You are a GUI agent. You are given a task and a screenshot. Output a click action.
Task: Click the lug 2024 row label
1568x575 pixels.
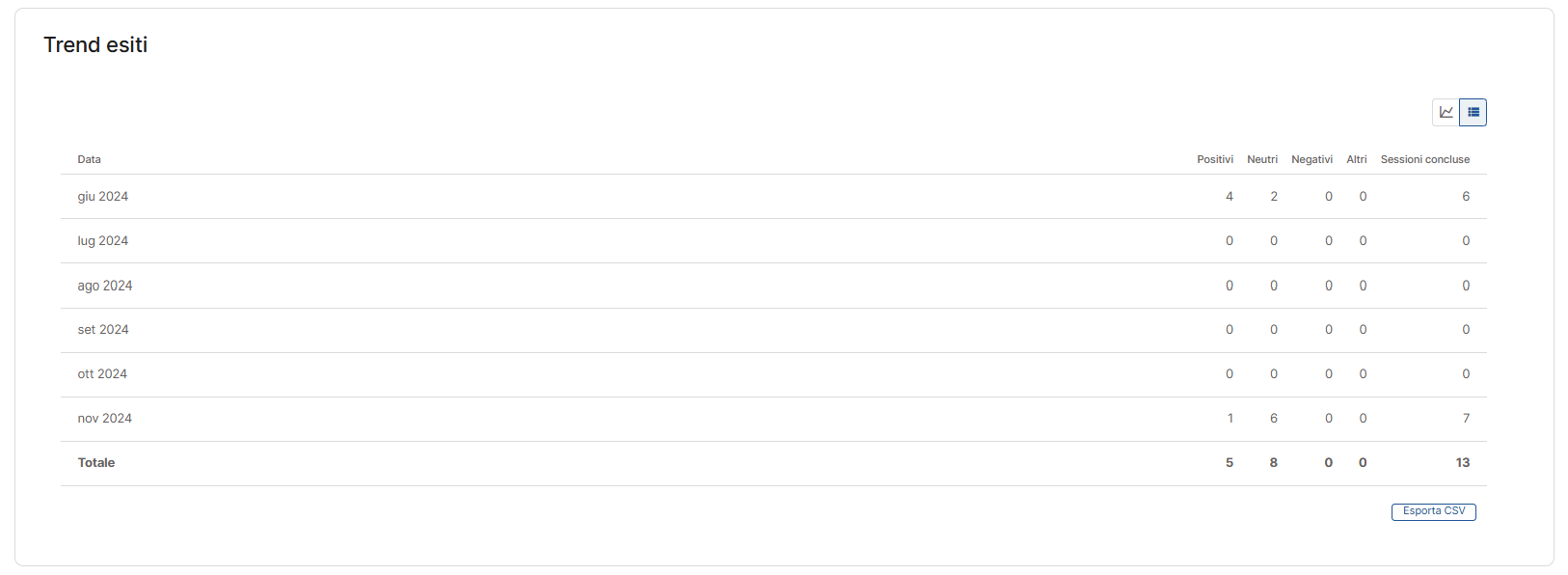pyautogui.click(x=103, y=241)
